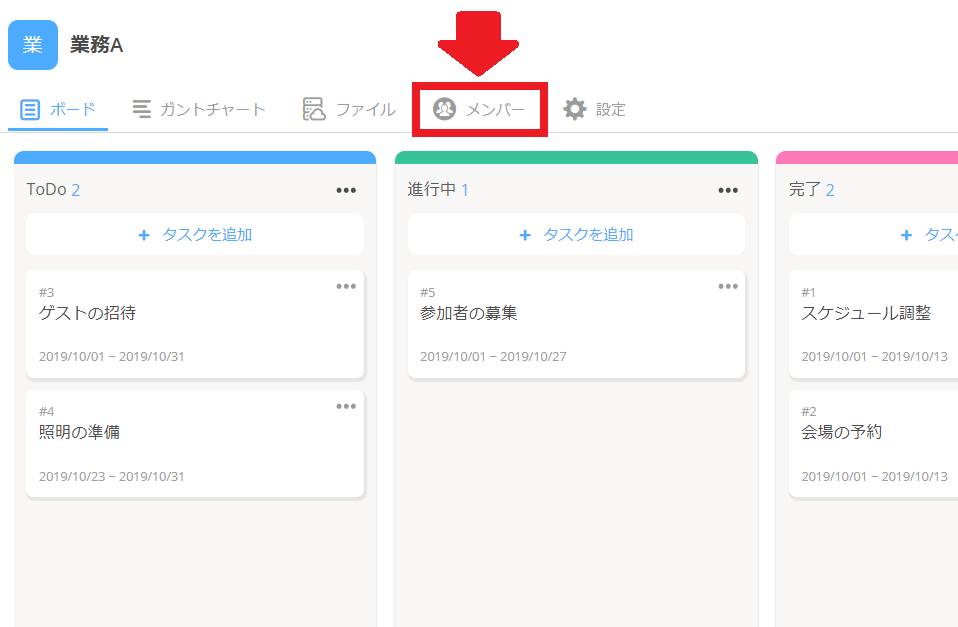Open the file icon beside ファイル
This screenshot has width=958, height=627.
pos(313,110)
